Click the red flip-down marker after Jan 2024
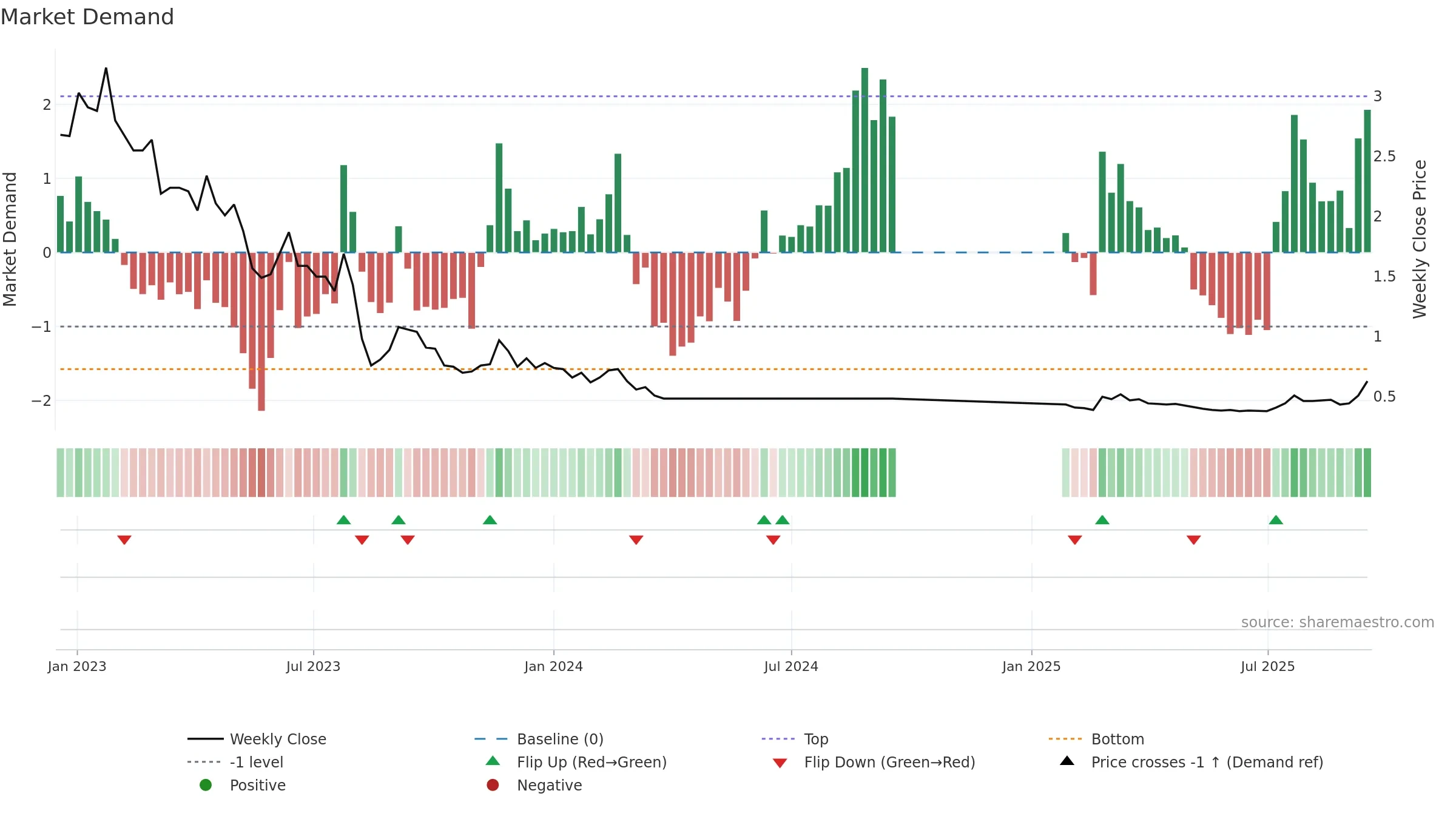Image resolution: width=1456 pixels, height=819 pixels. click(x=636, y=540)
